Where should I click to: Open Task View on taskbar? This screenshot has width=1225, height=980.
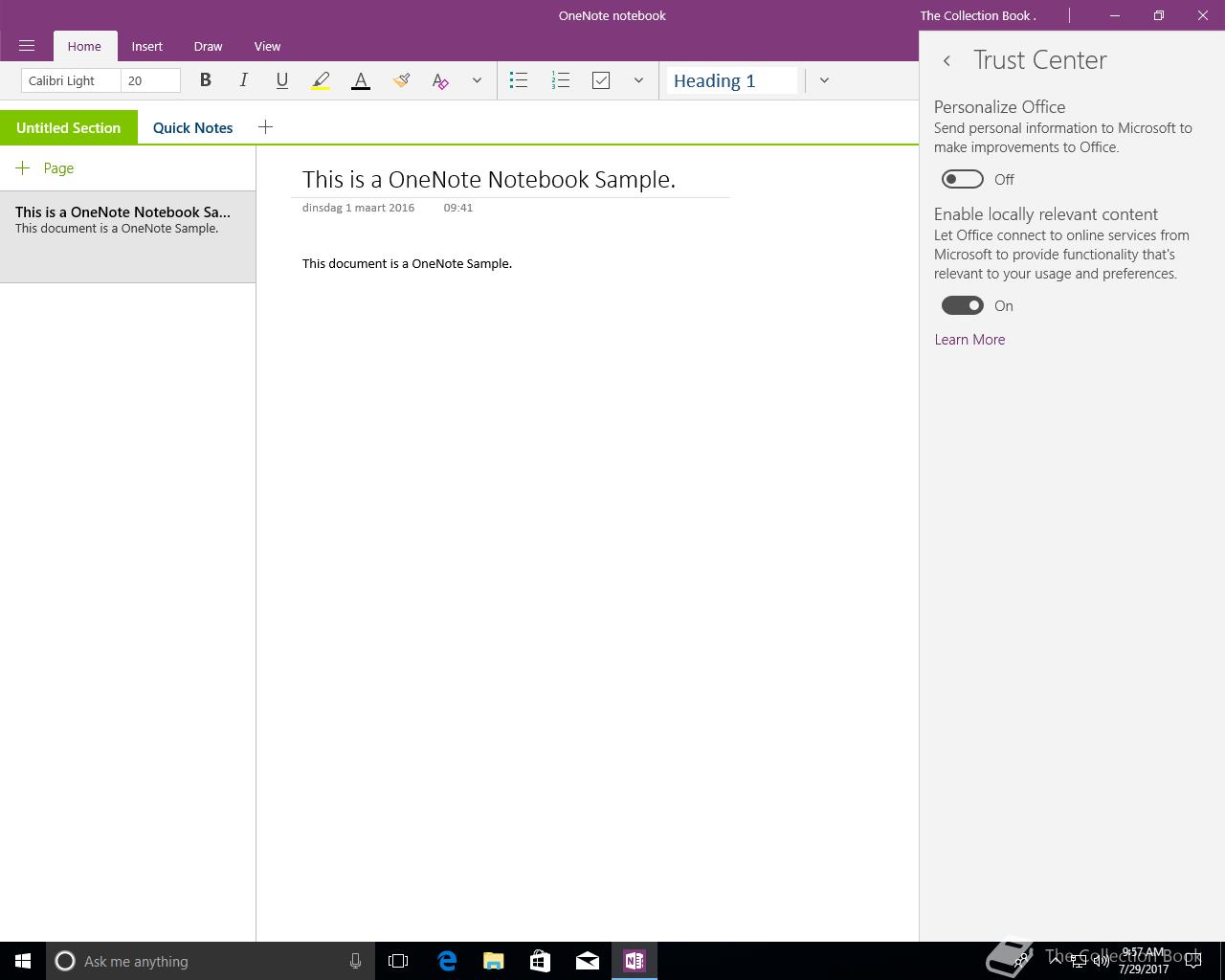398,961
